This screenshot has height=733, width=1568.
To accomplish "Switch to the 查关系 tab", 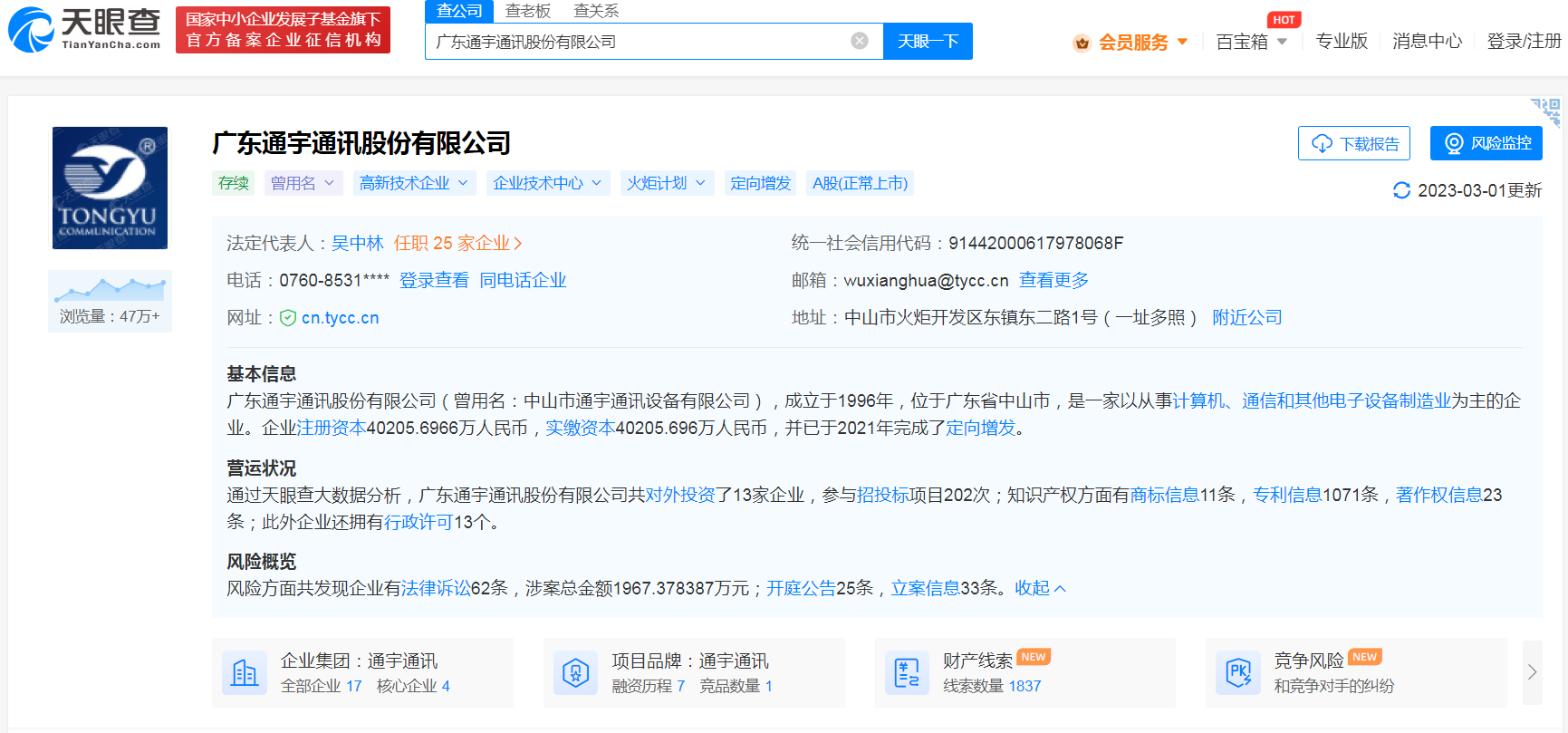I will point(597,11).
